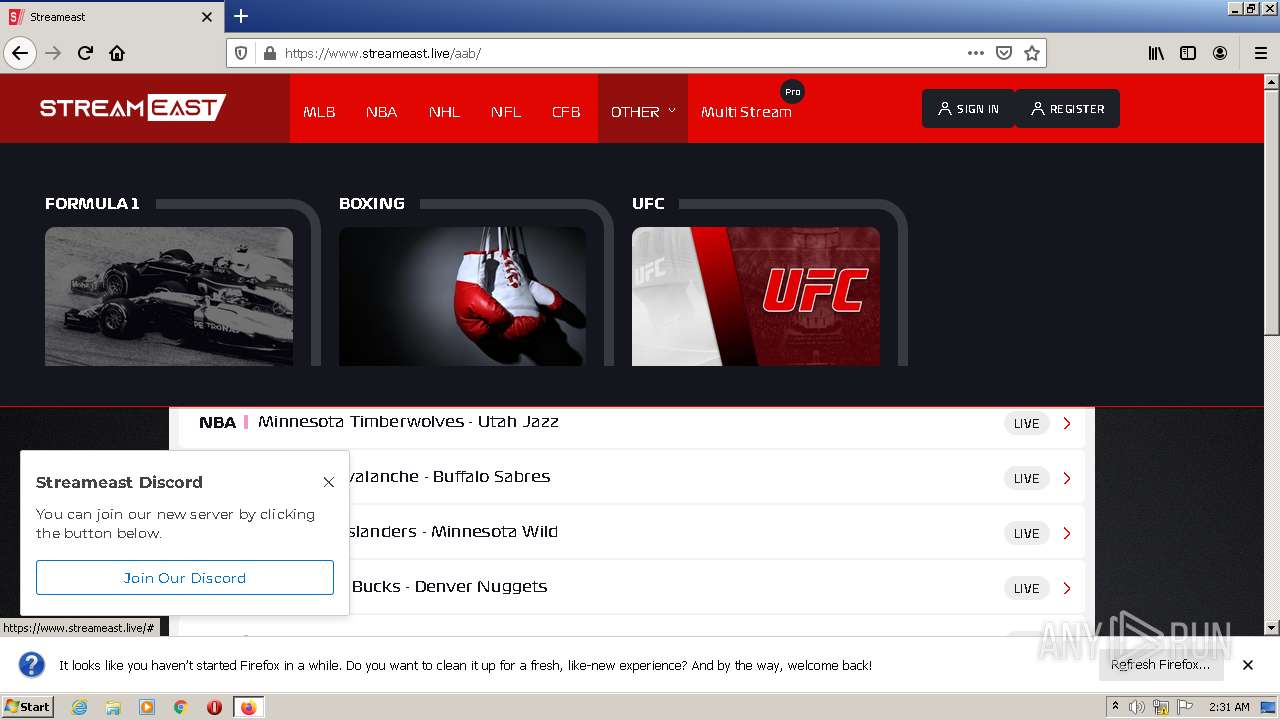
Task: Open the Formula 1 thumbnail
Action: (x=169, y=296)
